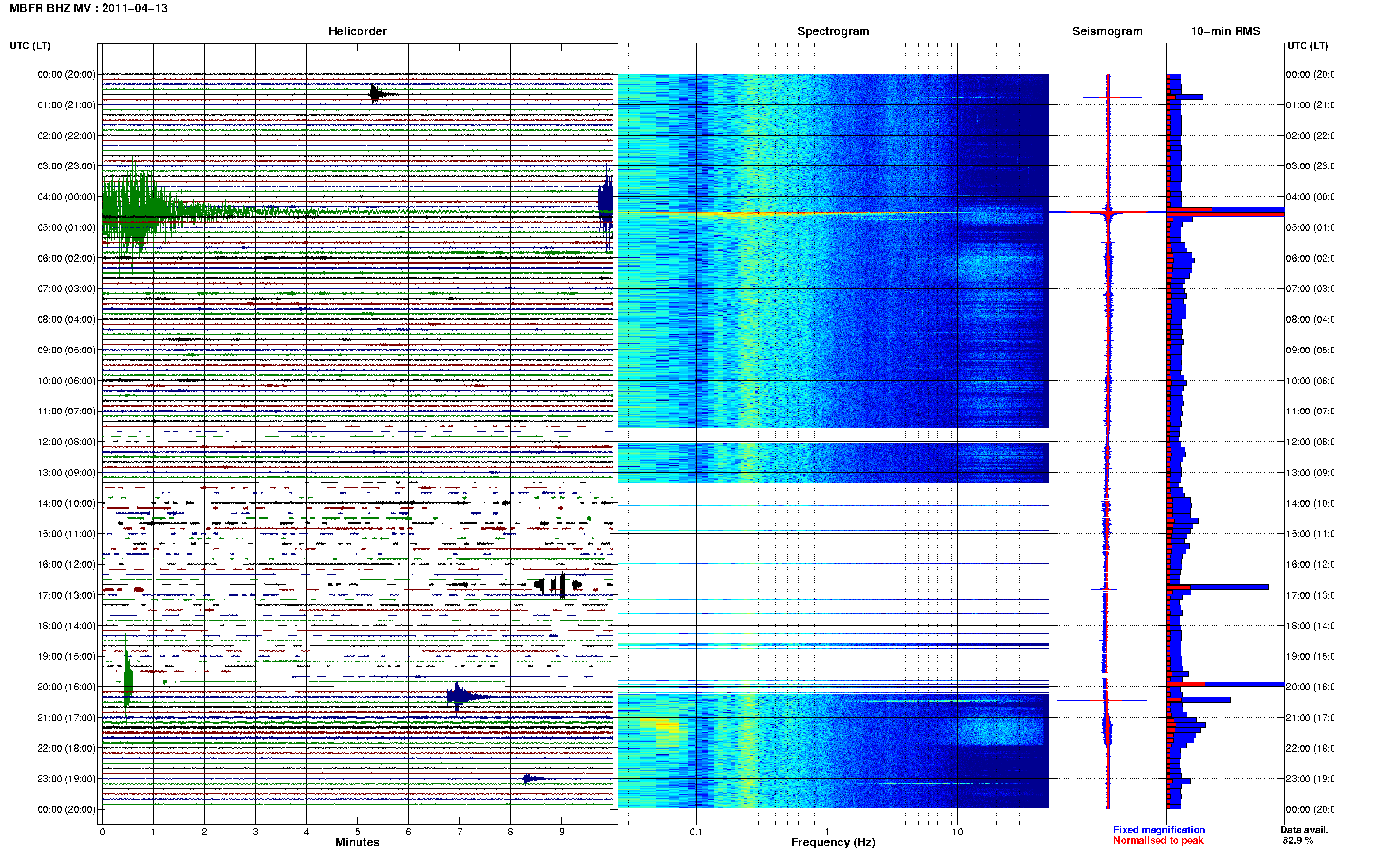Click the minute 5 tick label on Helicorder axis
This screenshot has height=868, width=1389.
[357, 831]
